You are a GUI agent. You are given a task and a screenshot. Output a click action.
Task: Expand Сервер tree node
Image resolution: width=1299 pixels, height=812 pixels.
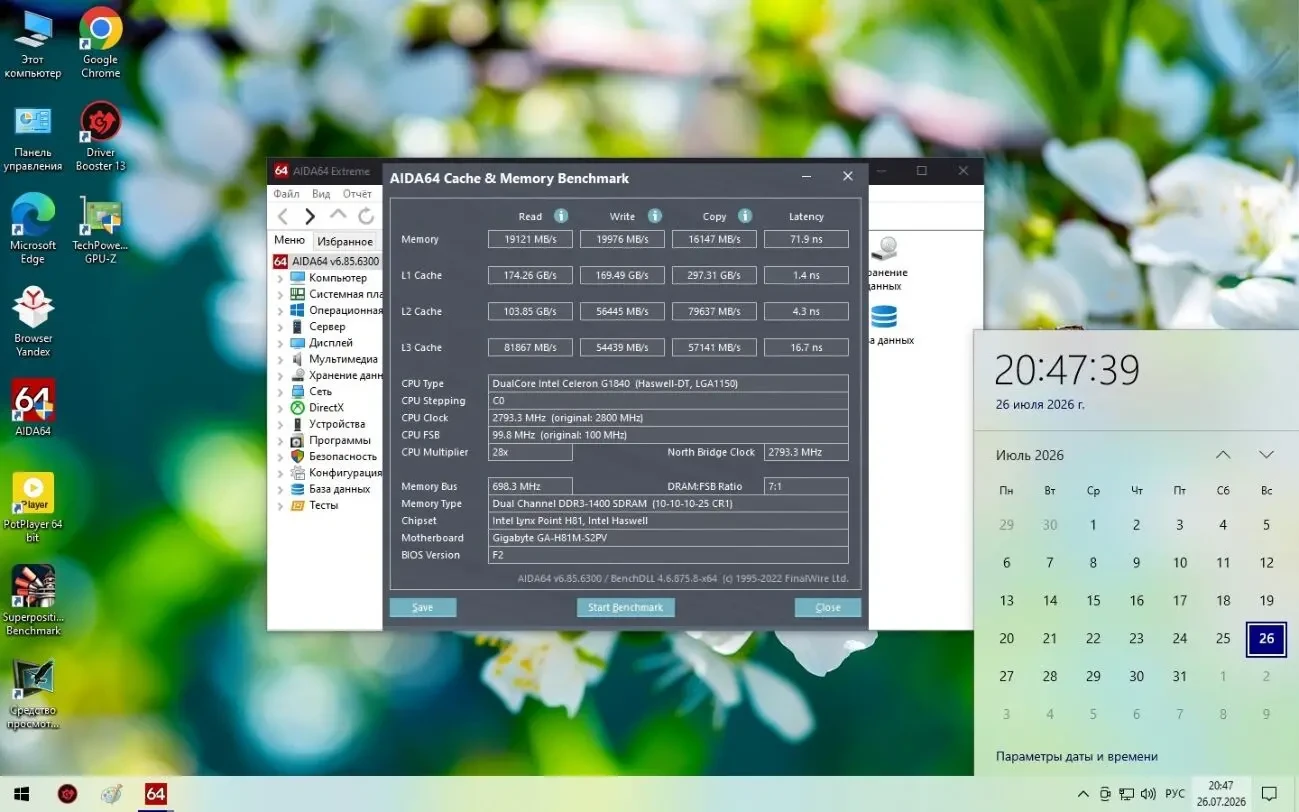pos(281,327)
